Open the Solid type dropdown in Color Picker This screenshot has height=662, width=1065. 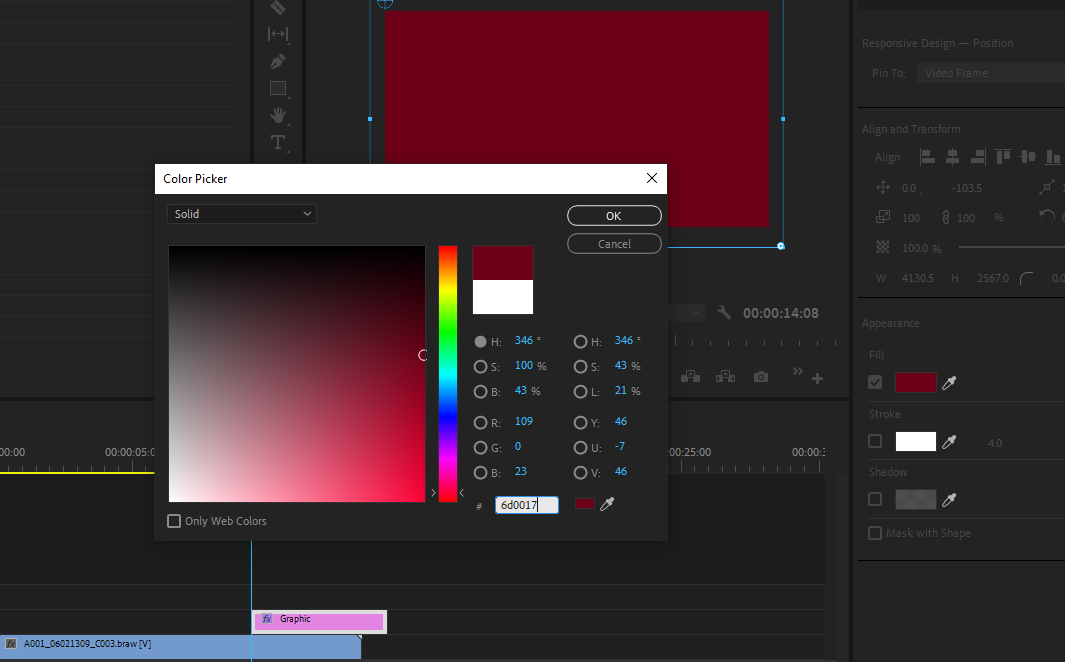[241, 214]
